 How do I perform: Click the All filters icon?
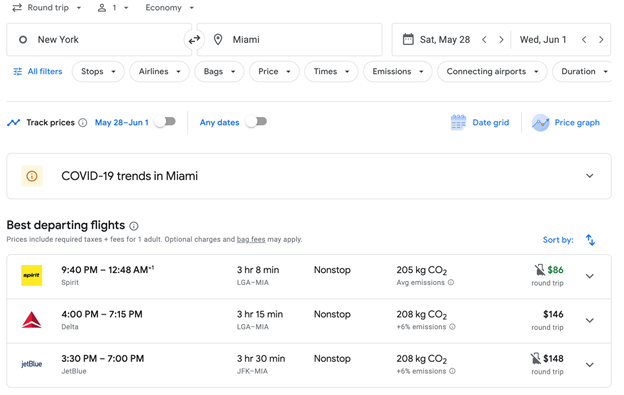[18, 72]
